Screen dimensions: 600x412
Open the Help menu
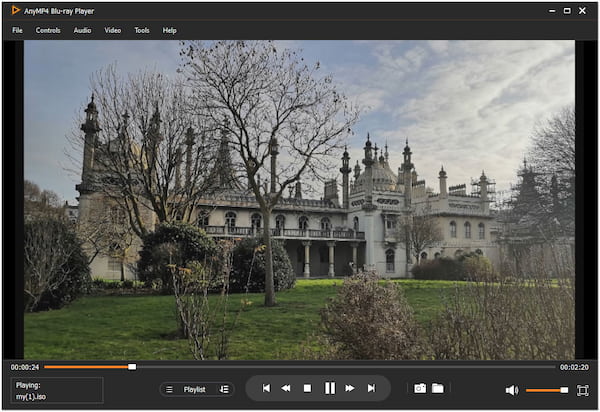click(170, 30)
